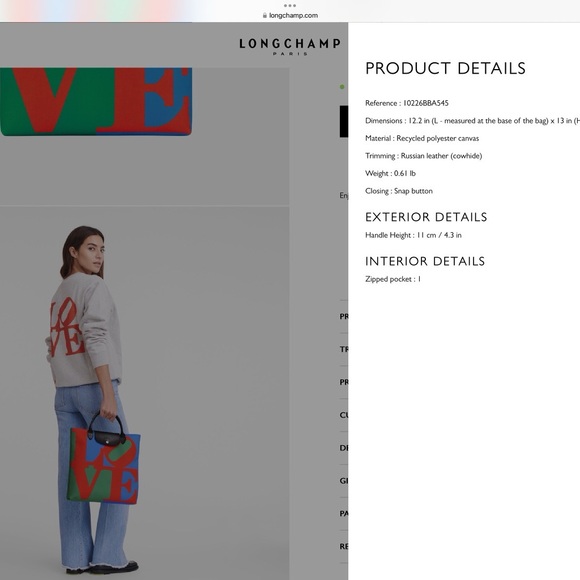Open the green LOVE pouch product image

coord(96,101)
